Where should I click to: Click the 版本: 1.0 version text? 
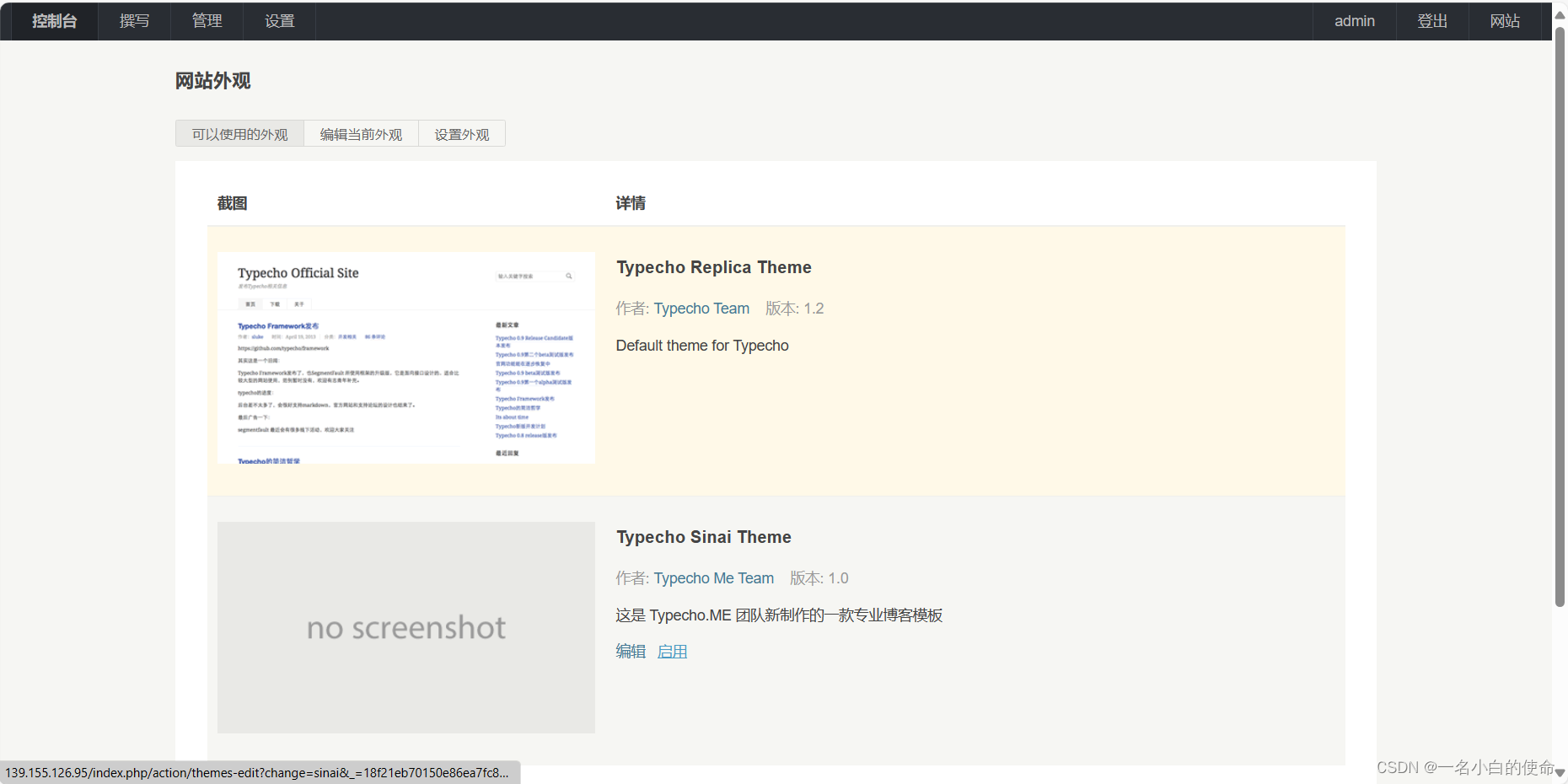point(819,578)
